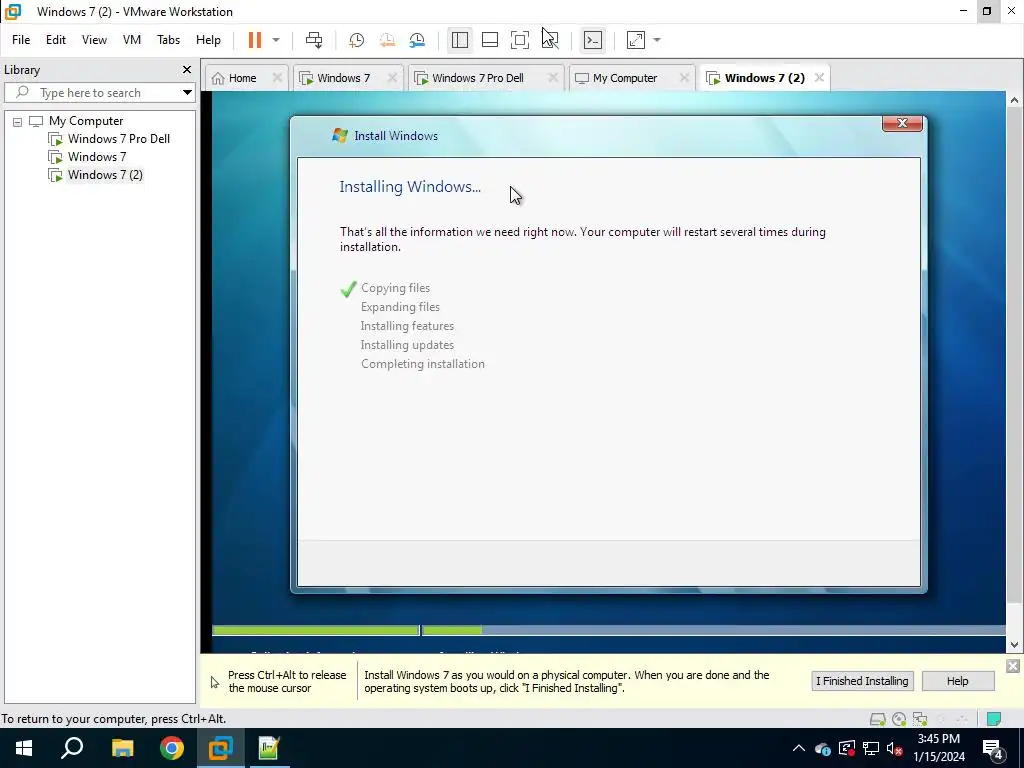Click the Help button in the install hint bar
This screenshot has width=1024, height=768.
(x=957, y=681)
